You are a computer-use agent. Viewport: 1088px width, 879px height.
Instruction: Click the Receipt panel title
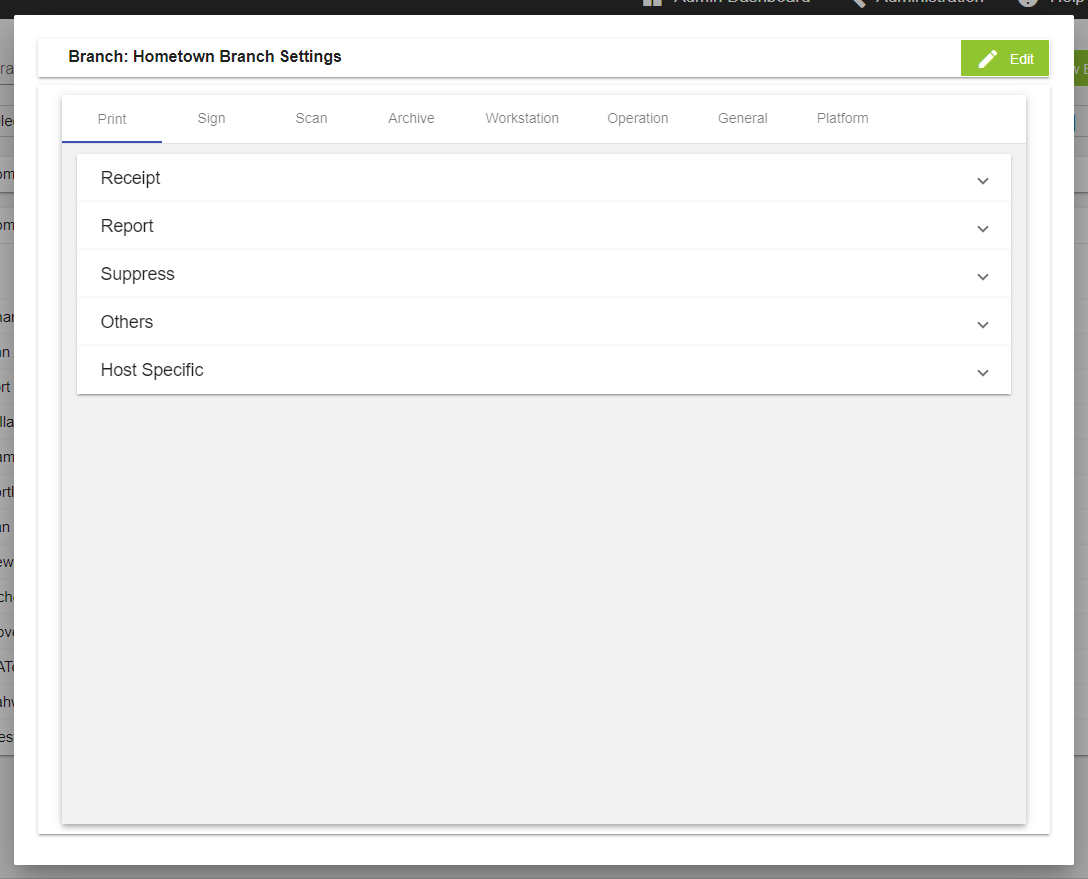130,178
